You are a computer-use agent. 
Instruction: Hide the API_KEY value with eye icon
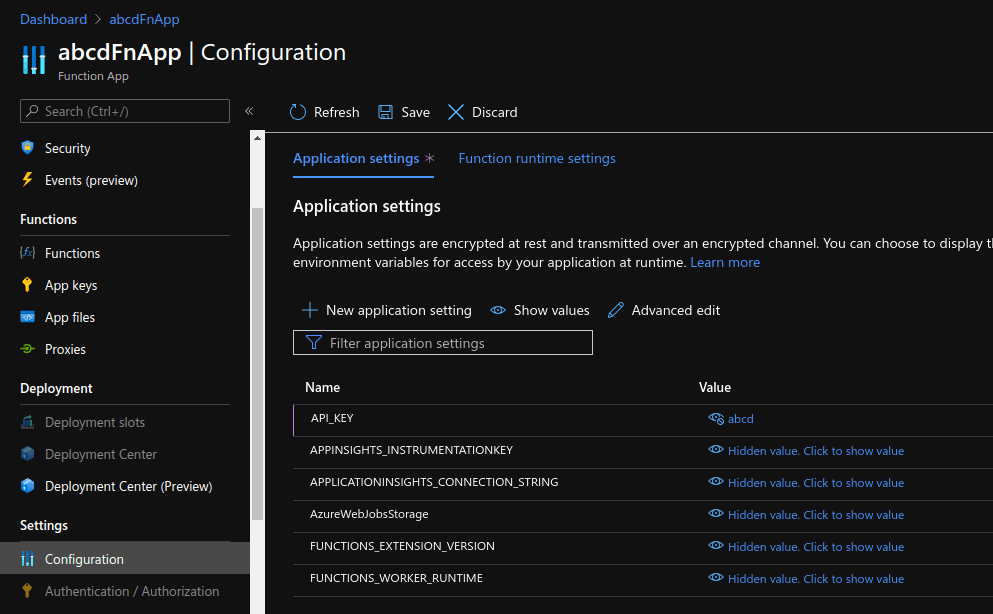[x=716, y=418]
